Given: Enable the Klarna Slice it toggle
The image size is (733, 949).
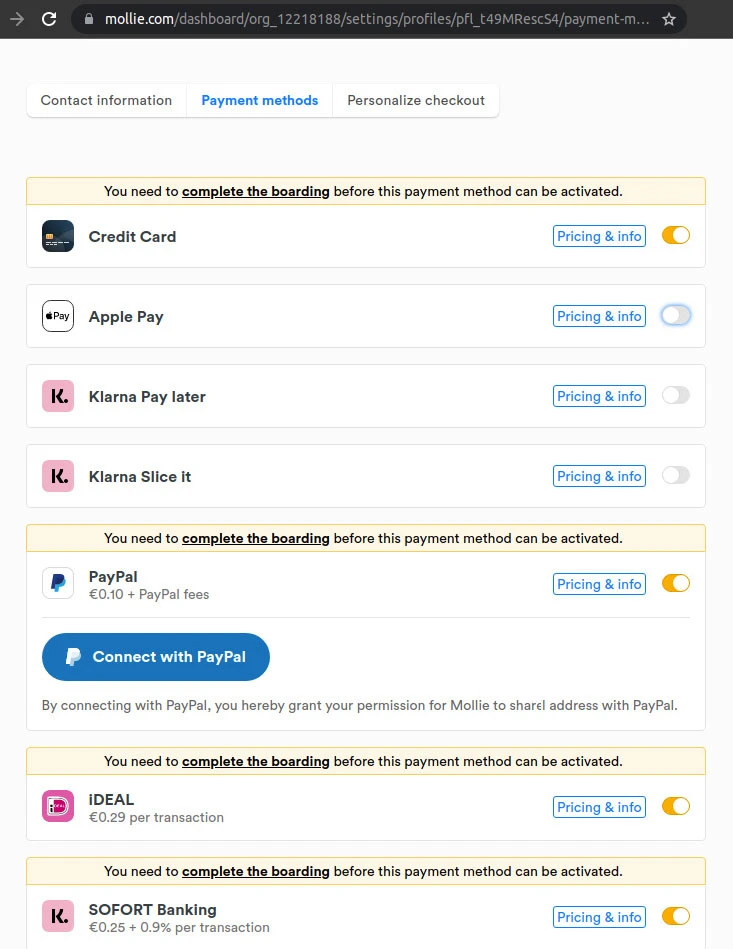Looking at the screenshot, I should point(676,476).
